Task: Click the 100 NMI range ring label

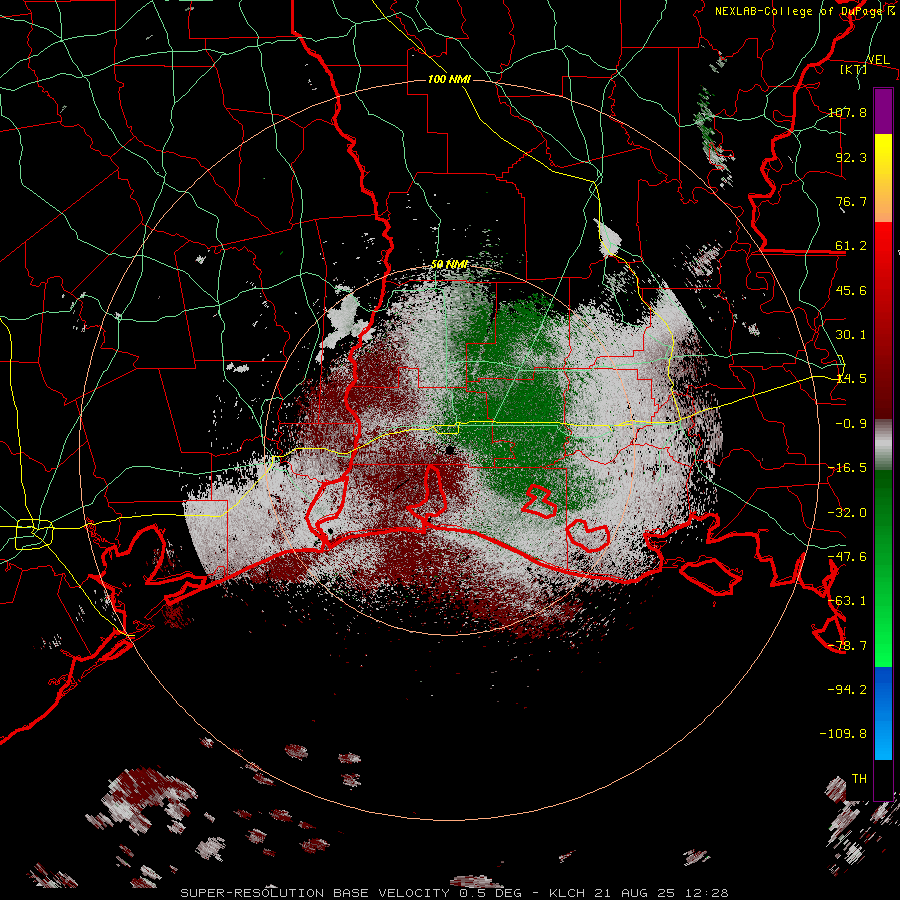Action: click(449, 79)
